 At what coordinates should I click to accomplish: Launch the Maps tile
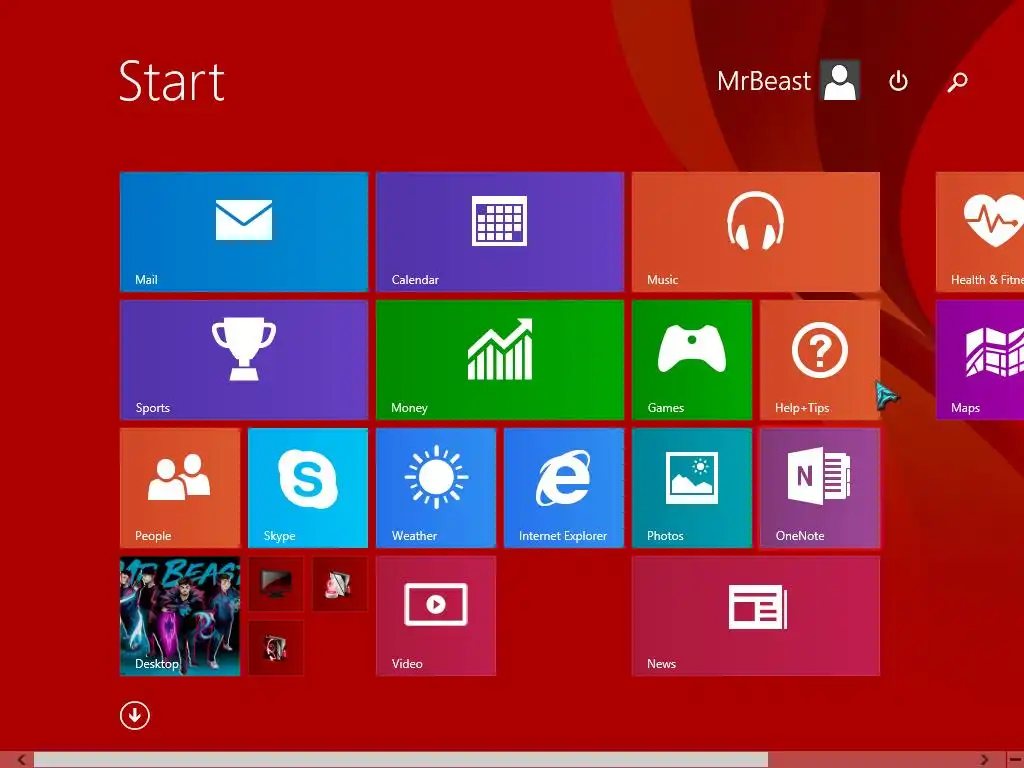click(x=980, y=360)
